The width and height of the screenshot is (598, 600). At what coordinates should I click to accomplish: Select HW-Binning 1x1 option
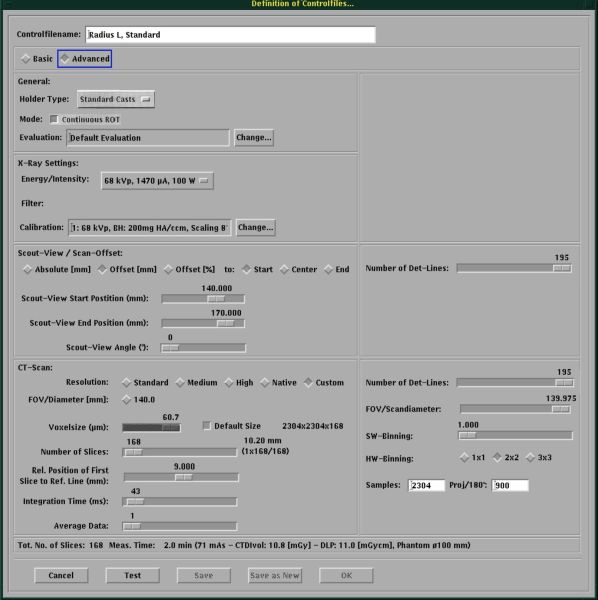point(472,458)
